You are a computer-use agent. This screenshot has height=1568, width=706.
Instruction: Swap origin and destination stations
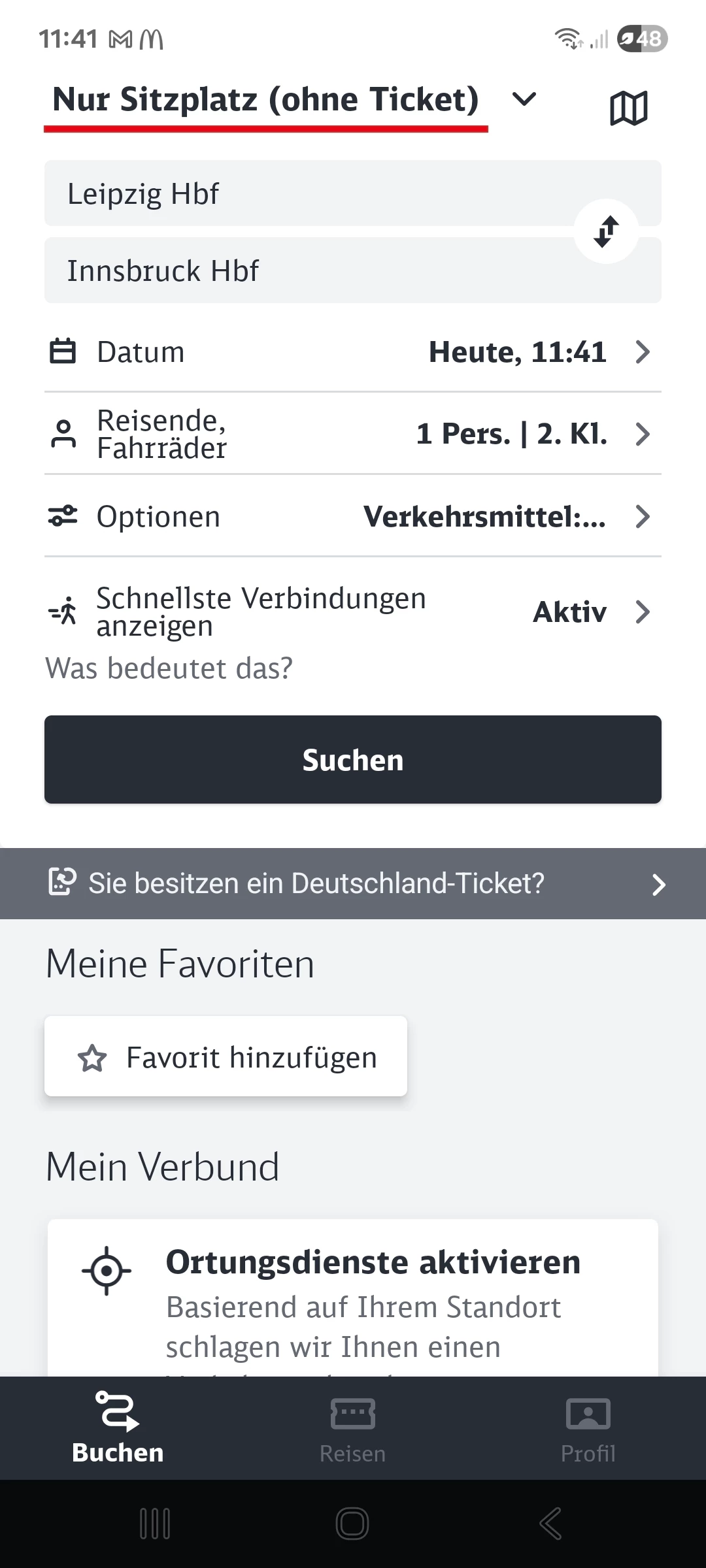(606, 231)
